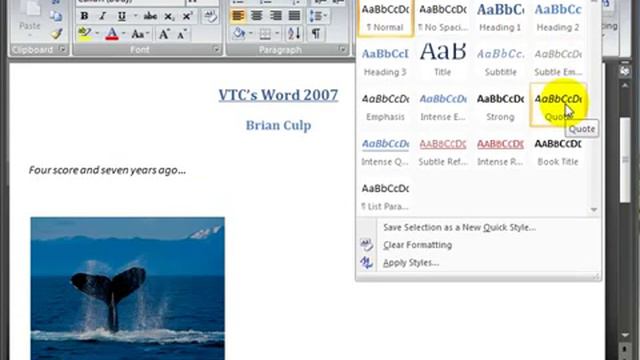Apply the Heading 2 style
Image resolution: width=640 pixels, height=360 pixels.
coord(558,18)
